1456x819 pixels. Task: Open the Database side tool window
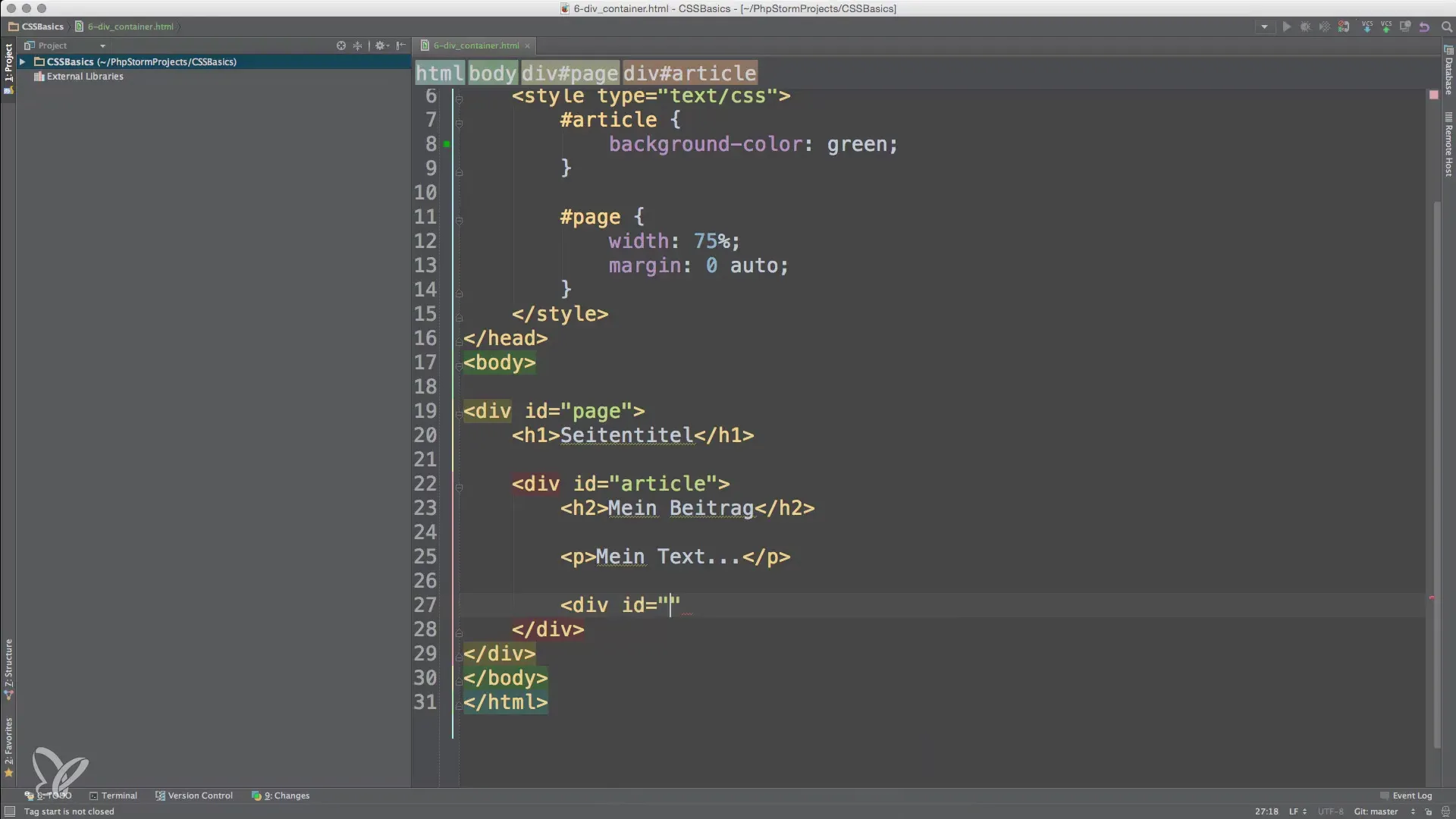tap(1448, 70)
